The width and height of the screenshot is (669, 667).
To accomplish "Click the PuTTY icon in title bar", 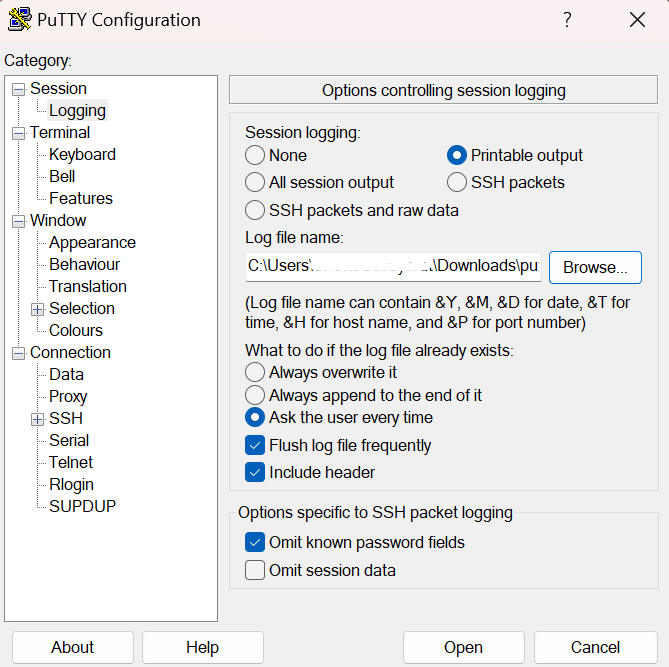I will click(x=20, y=20).
